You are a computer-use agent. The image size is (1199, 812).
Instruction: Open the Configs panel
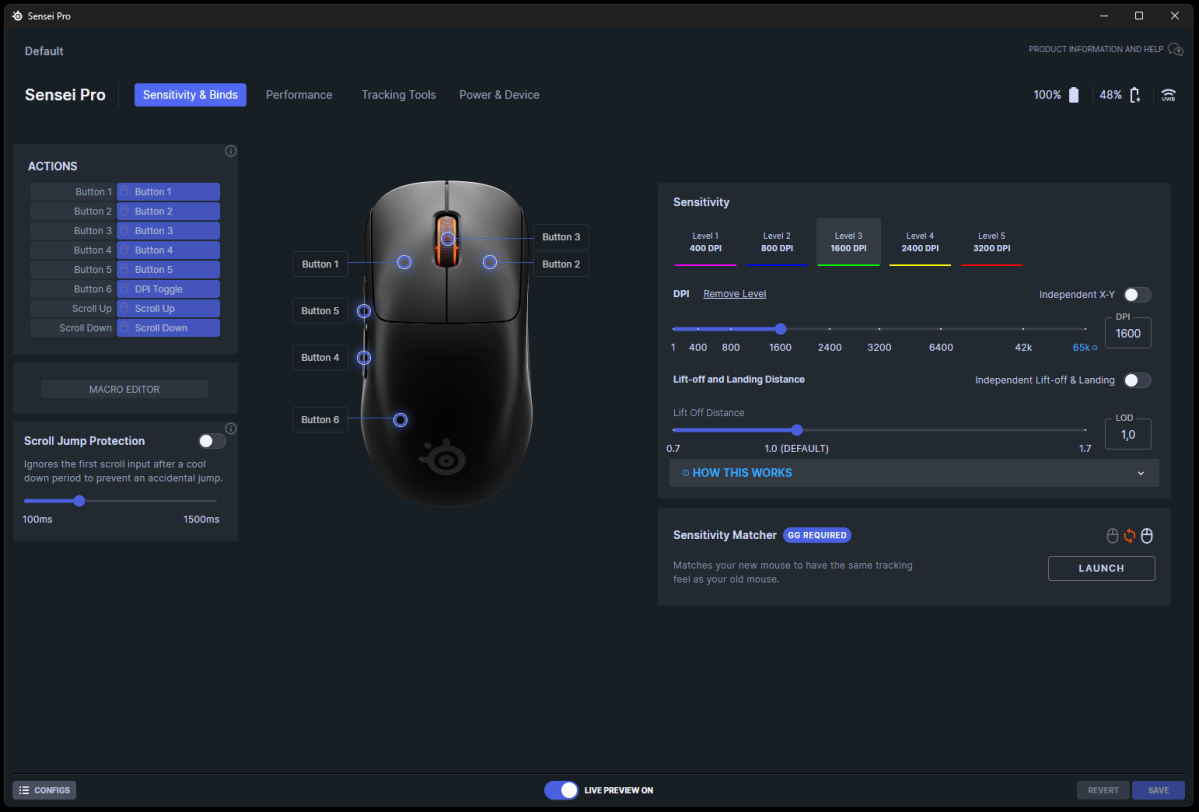click(44, 791)
